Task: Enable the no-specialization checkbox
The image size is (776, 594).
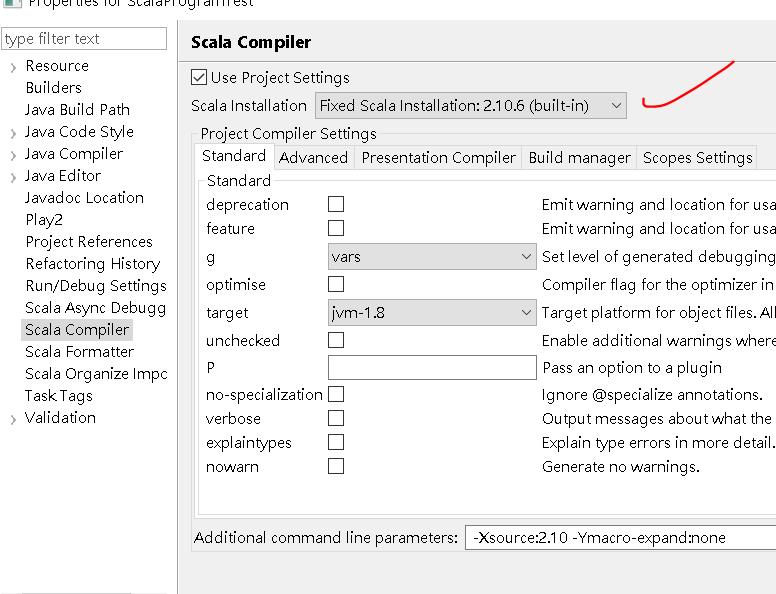Action: (x=336, y=394)
